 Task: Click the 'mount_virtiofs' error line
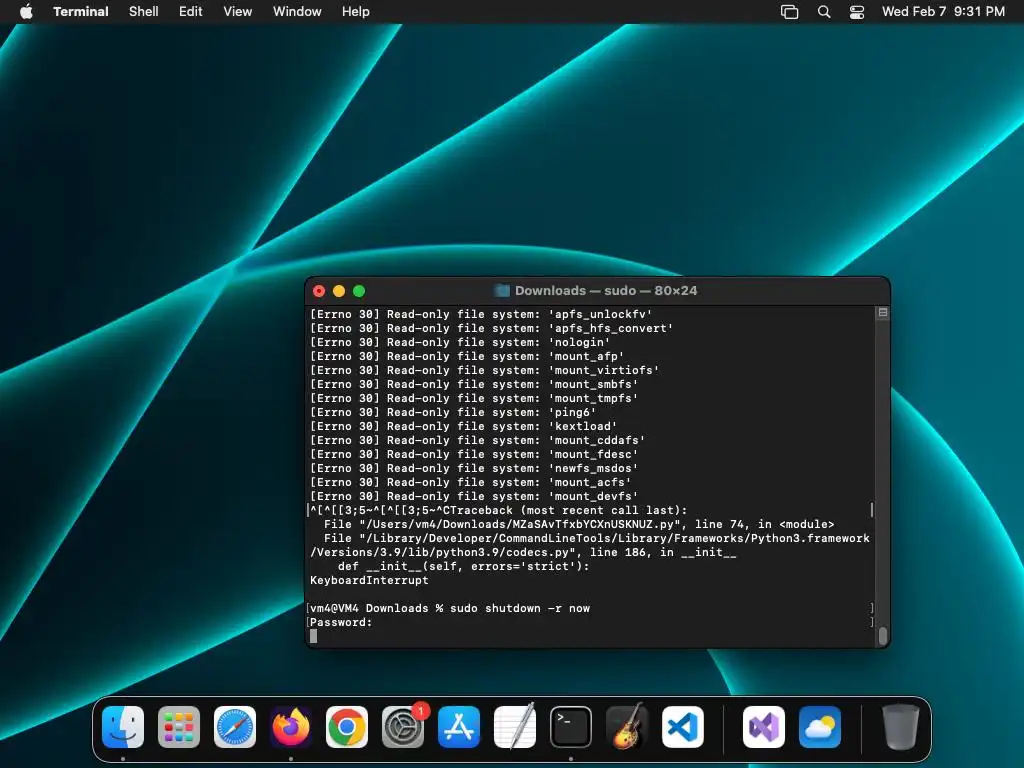[x=485, y=370]
